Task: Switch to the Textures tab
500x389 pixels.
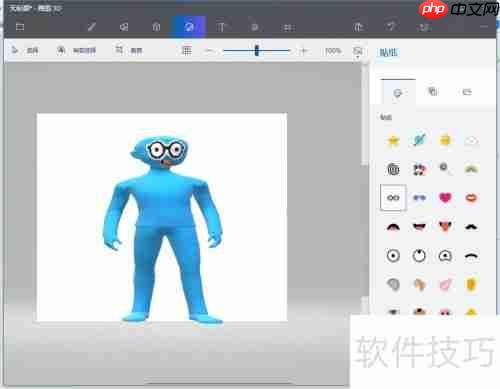Action: coord(433,92)
